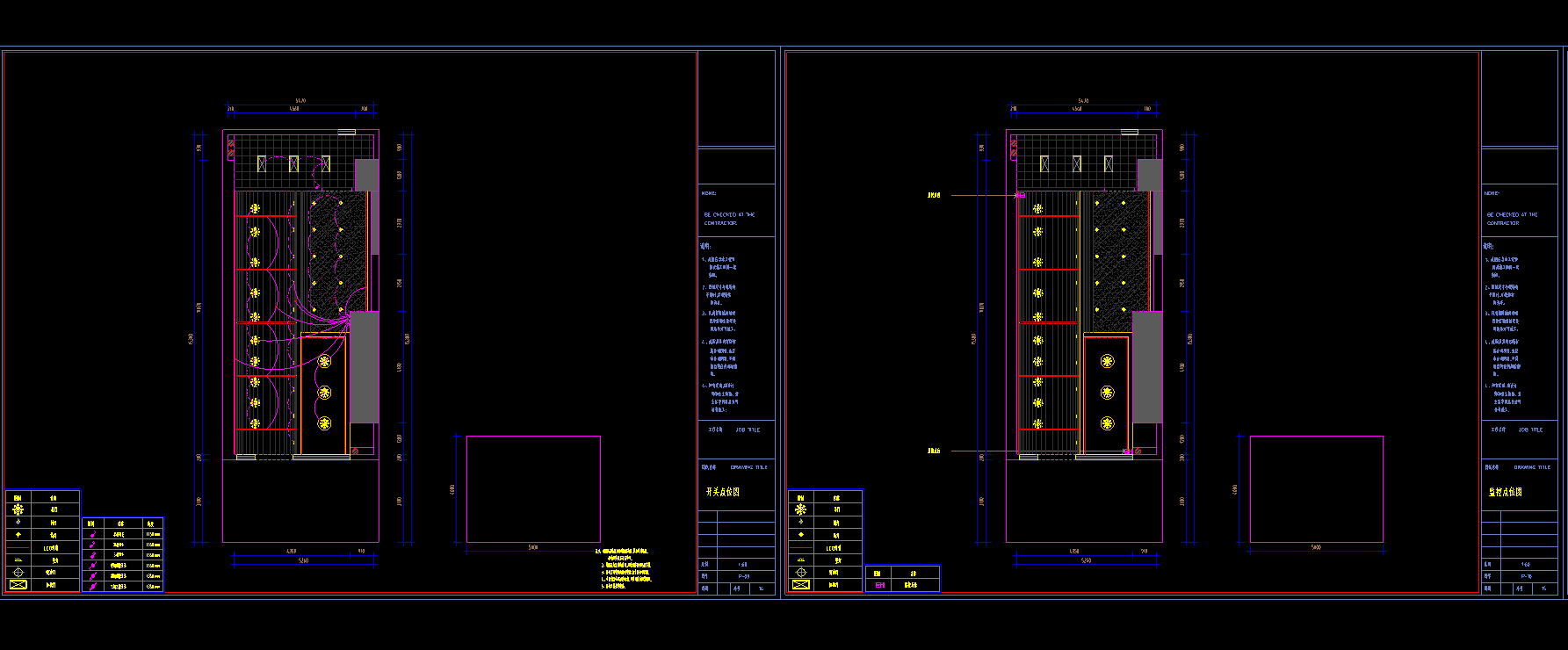This screenshot has height=650, width=1568.
Task: Select the lower camera callout label in the right plan
Action: click(933, 451)
